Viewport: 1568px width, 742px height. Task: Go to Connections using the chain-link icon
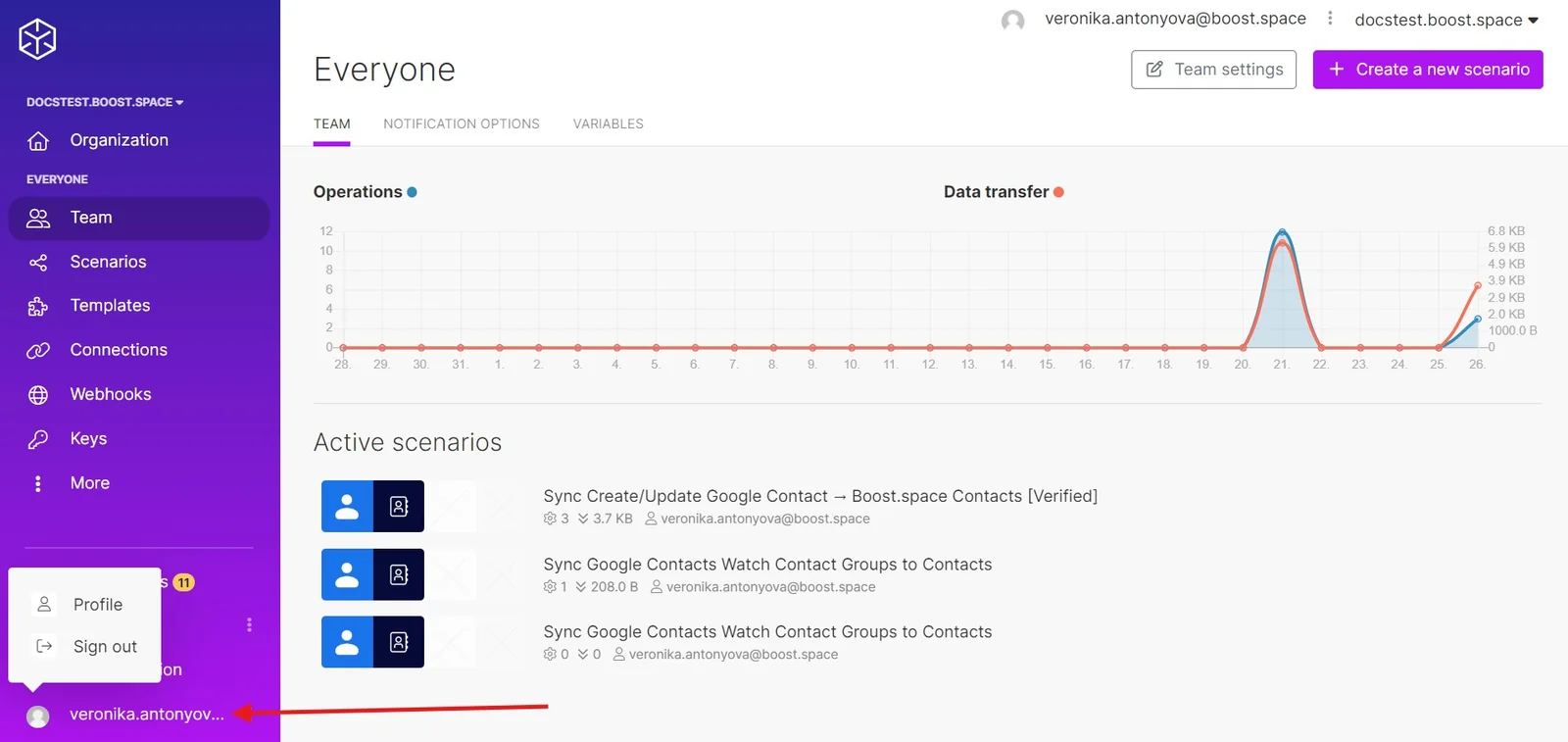tap(38, 351)
